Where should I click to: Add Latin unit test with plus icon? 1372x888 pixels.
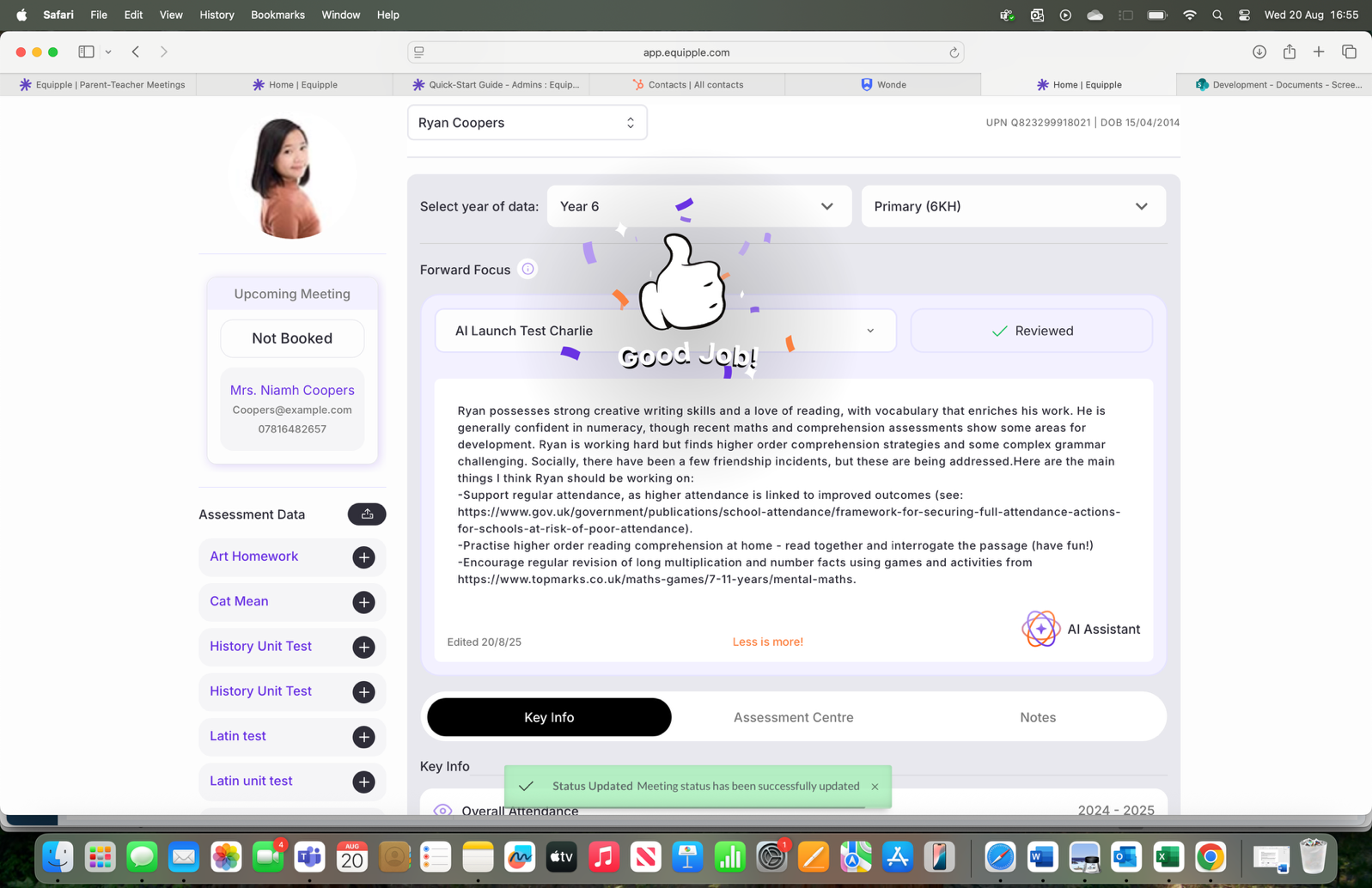point(363,782)
